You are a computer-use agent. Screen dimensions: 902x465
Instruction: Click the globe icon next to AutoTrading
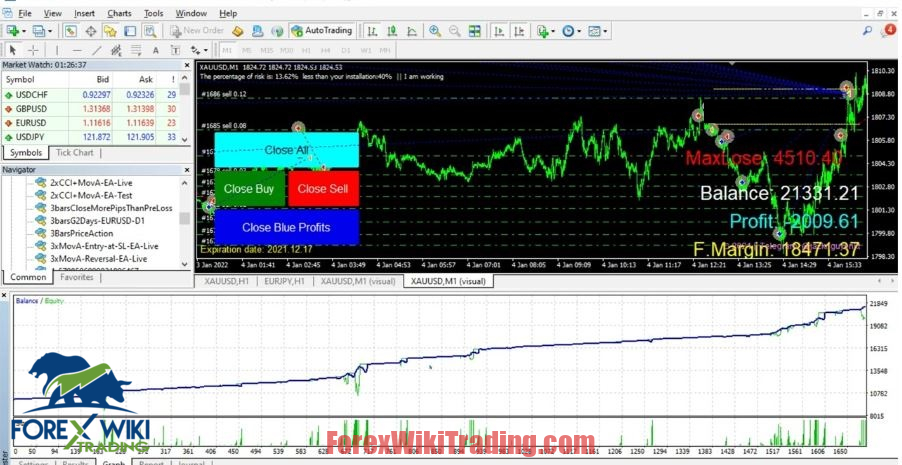[277, 31]
